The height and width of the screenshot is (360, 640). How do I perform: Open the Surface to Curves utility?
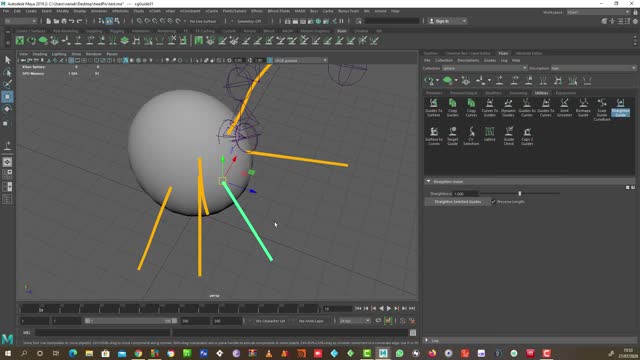pyautogui.click(x=433, y=136)
